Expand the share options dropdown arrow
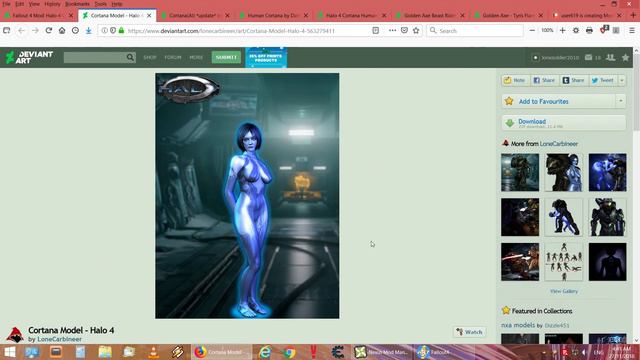 tap(622, 80)
